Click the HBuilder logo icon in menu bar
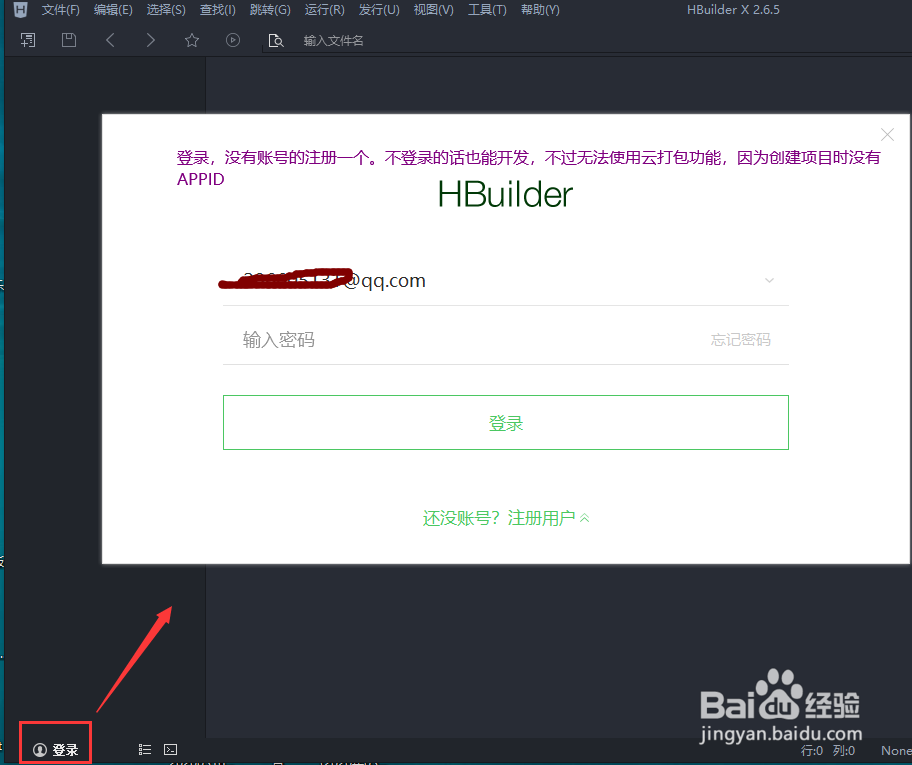The height and width of the screenshot is (765, 912). point(20,10)
